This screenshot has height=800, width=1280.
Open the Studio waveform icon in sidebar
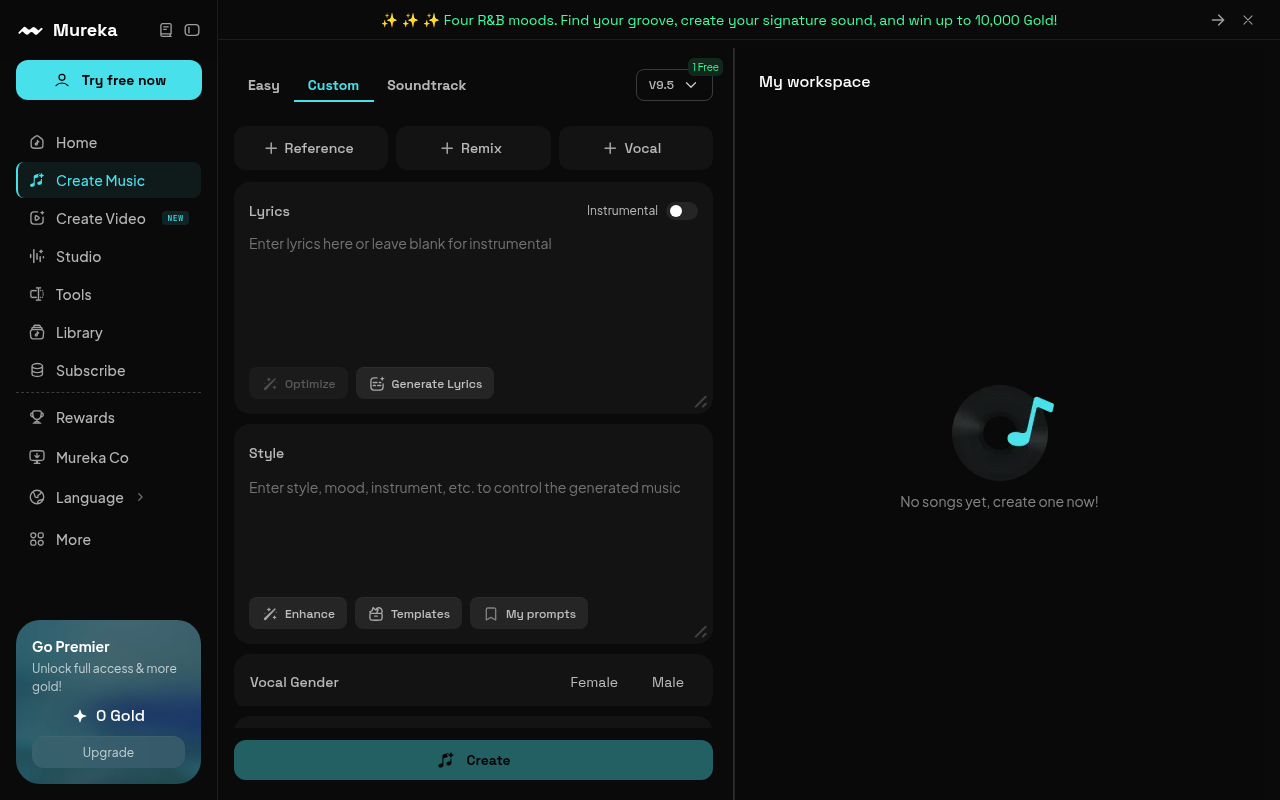[37, 256]
